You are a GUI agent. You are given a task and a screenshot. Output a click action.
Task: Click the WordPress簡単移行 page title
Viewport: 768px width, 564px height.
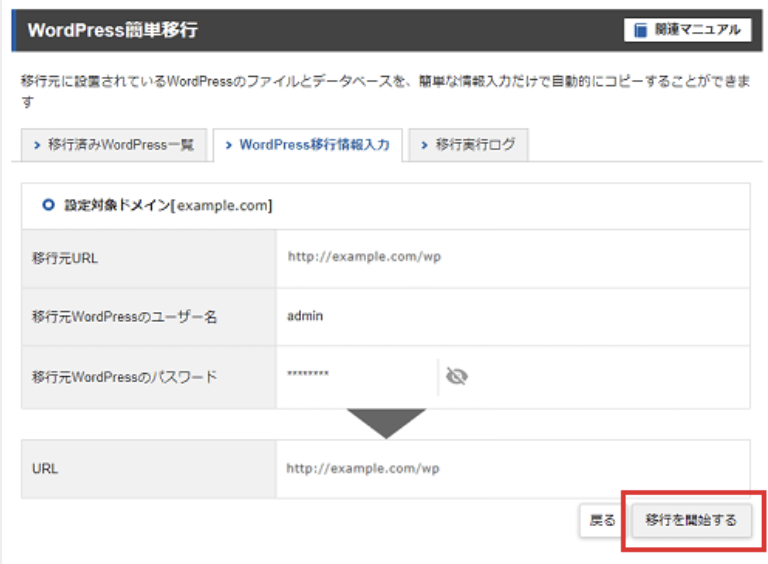pos(113,30)
